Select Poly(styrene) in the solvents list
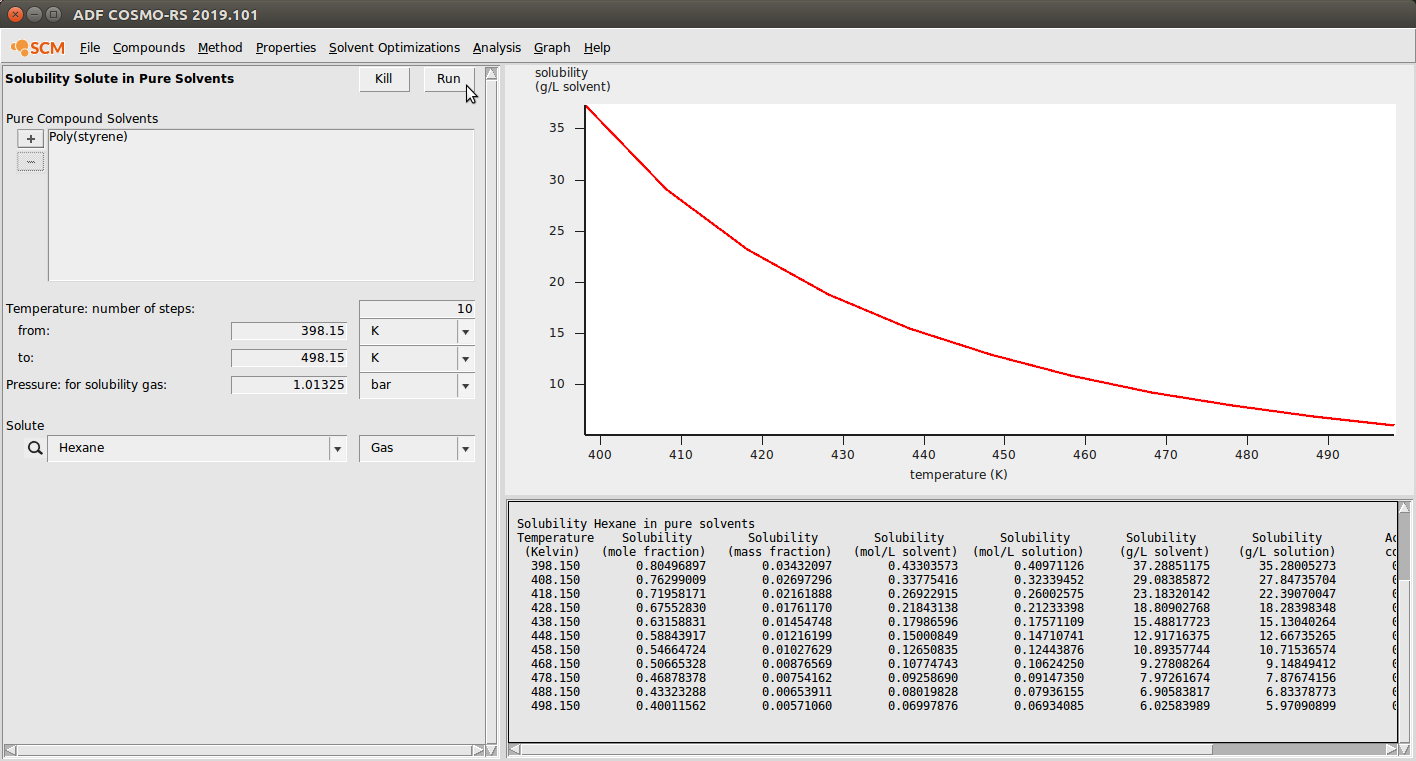1416x761 pixels. click(88, 137)
